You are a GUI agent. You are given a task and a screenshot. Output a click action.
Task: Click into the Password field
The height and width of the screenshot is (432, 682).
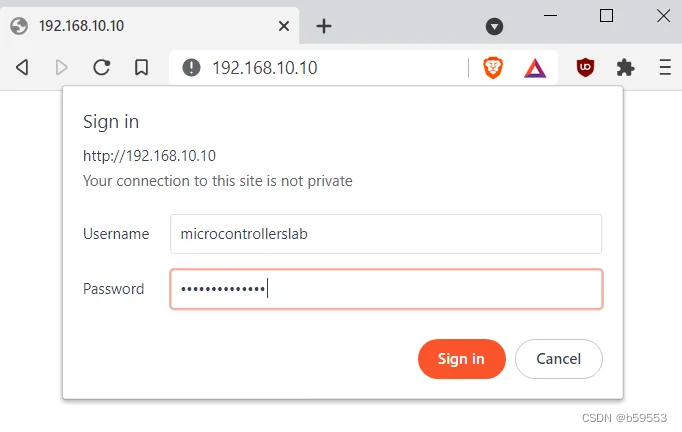click(x=386, y=289)
